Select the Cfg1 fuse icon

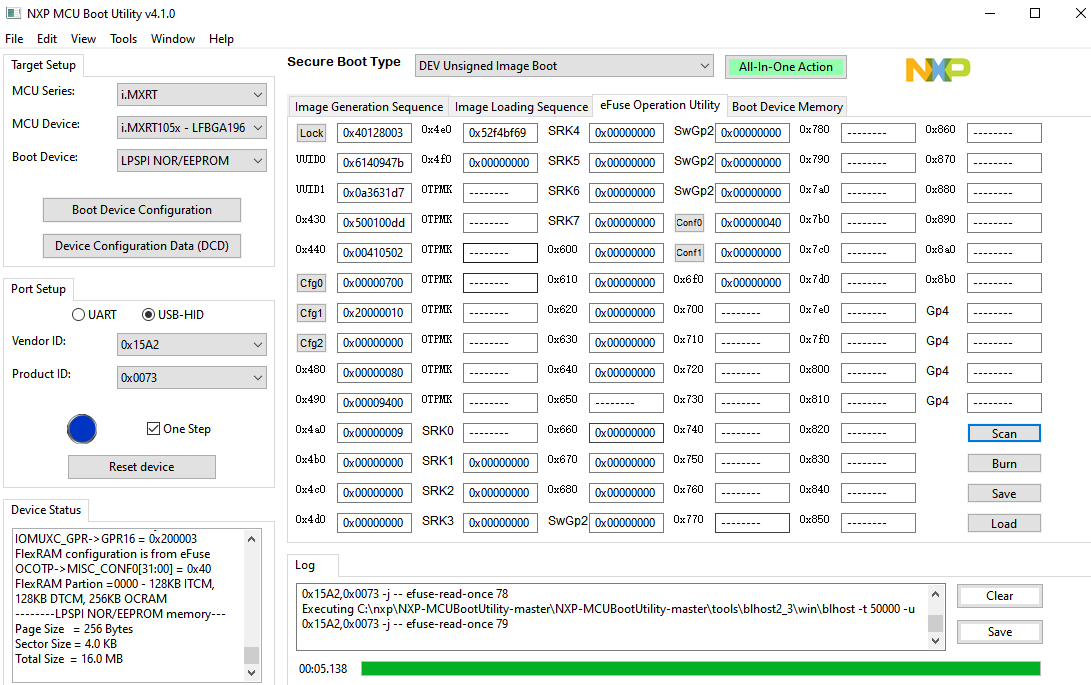[x=311, y=312]
